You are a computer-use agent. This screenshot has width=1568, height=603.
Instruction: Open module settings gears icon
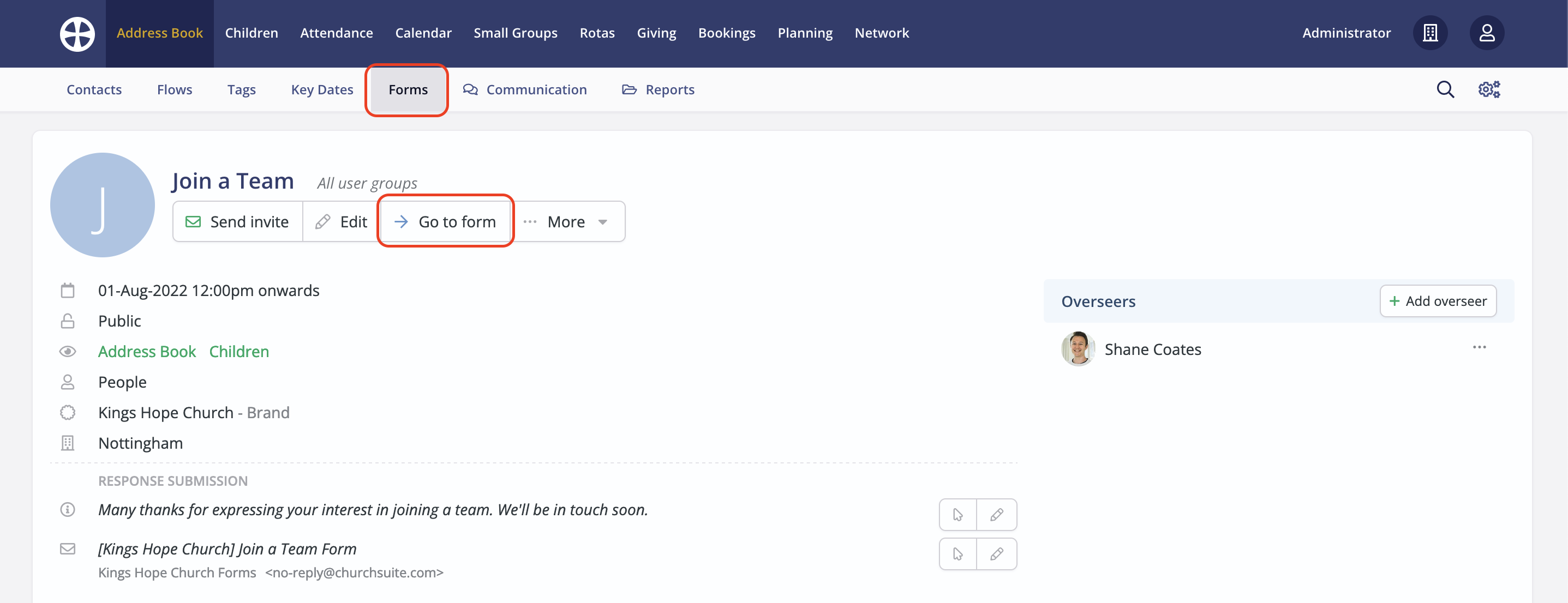point(1489,89)
